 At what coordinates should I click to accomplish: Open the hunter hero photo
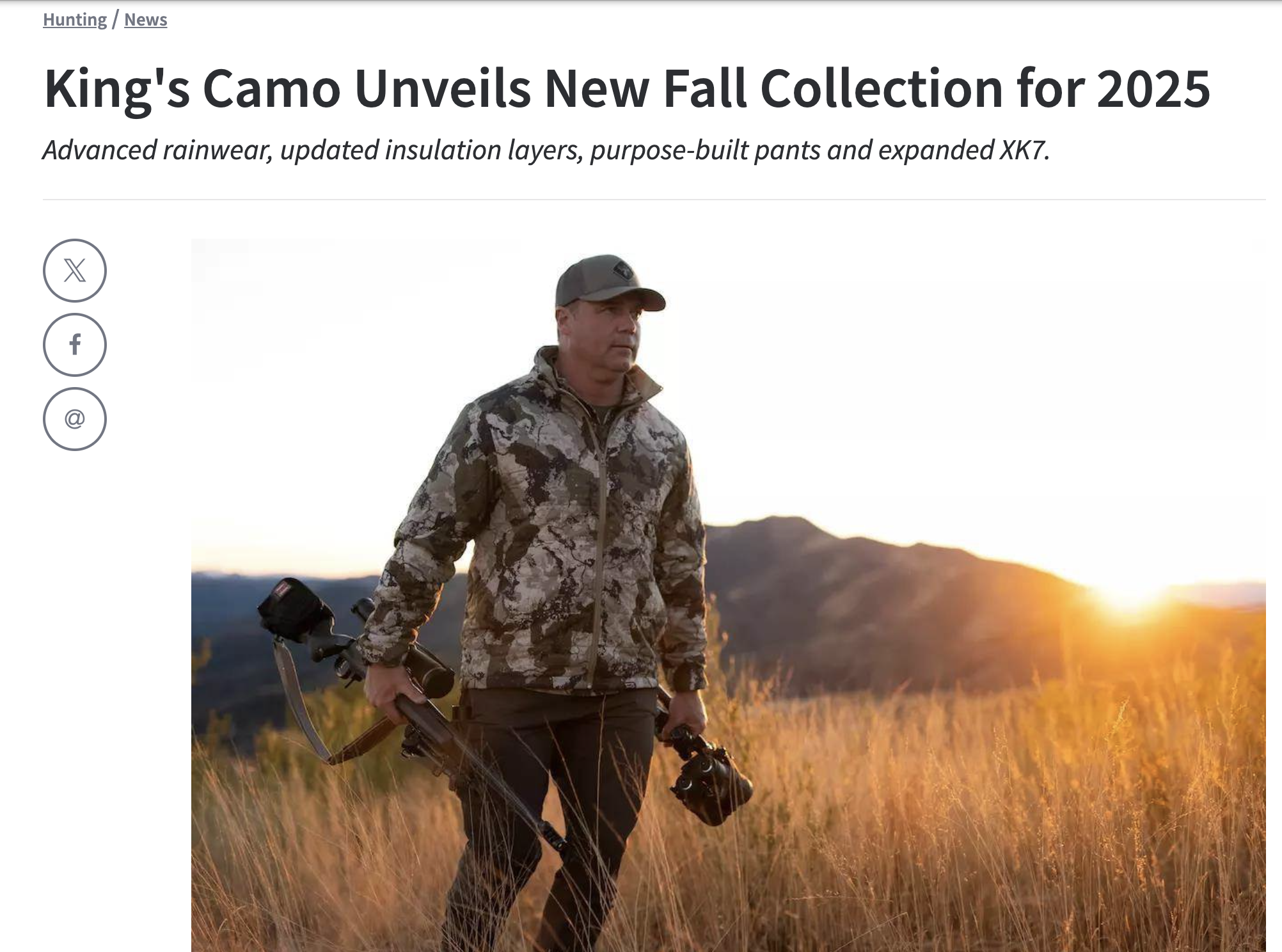click(x=728, y=595)
